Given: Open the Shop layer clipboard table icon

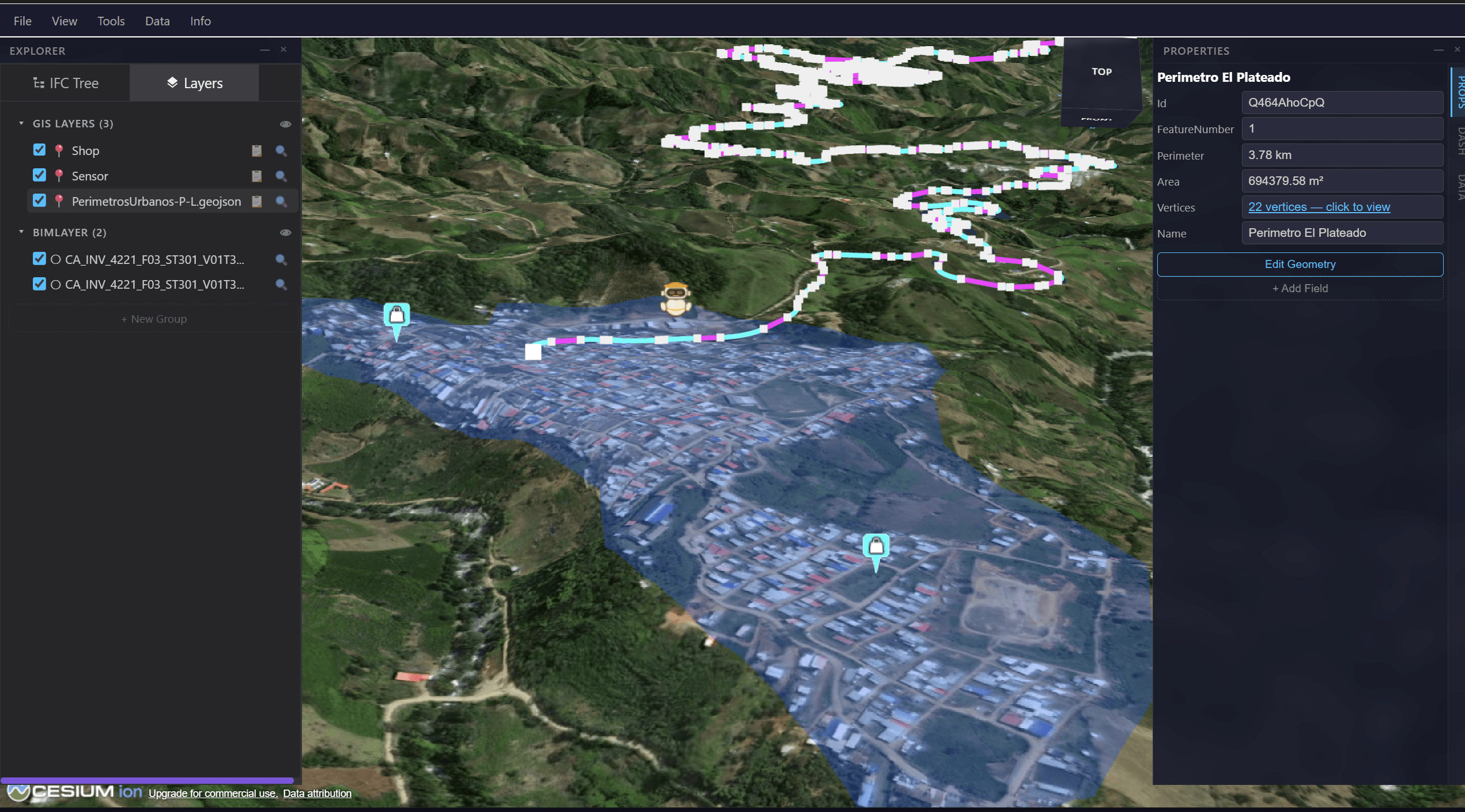Looking at the screenshot, I should pos(256,150).
